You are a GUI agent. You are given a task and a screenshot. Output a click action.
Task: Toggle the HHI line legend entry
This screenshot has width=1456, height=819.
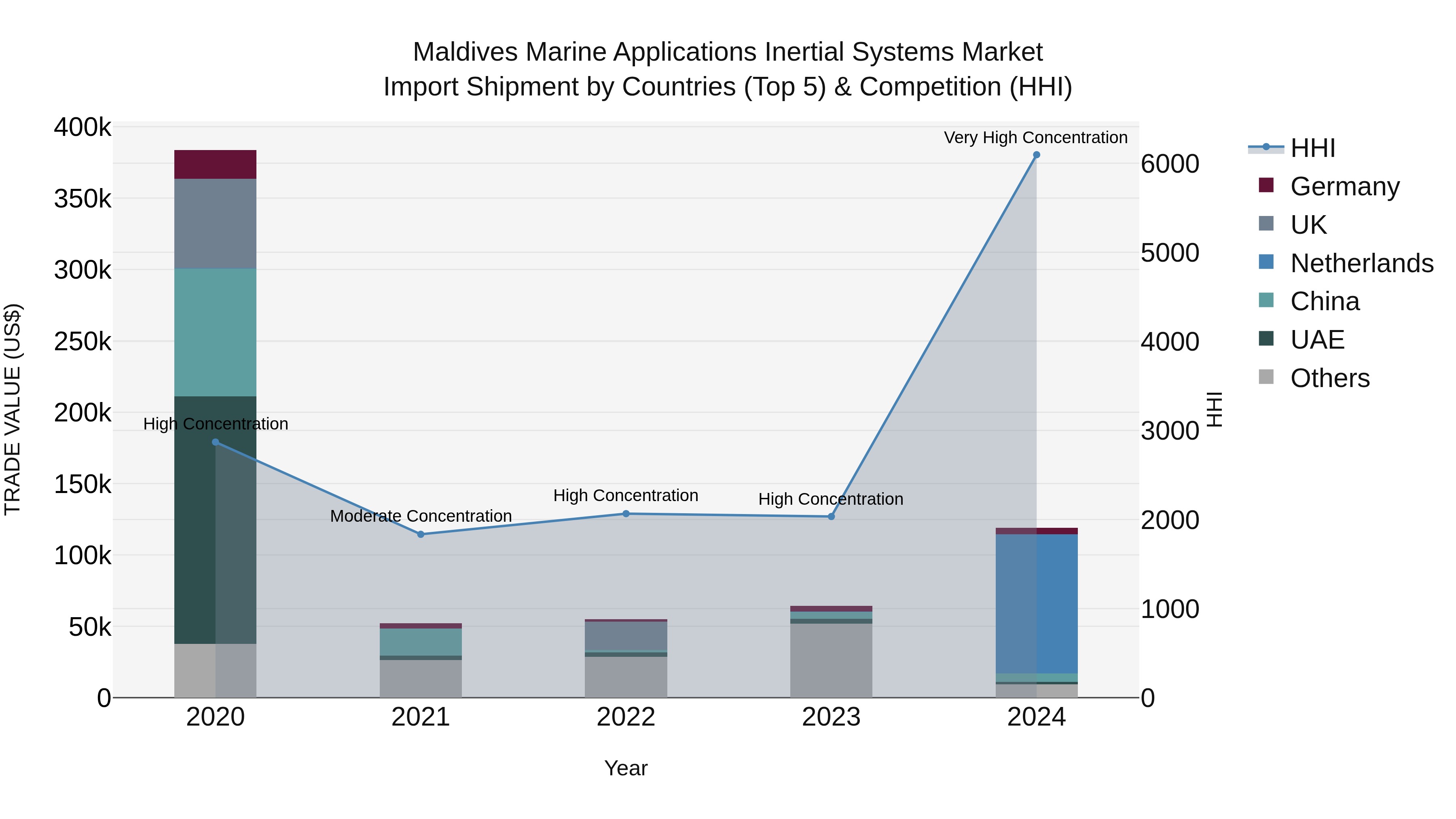click(x=1291, y=148)
